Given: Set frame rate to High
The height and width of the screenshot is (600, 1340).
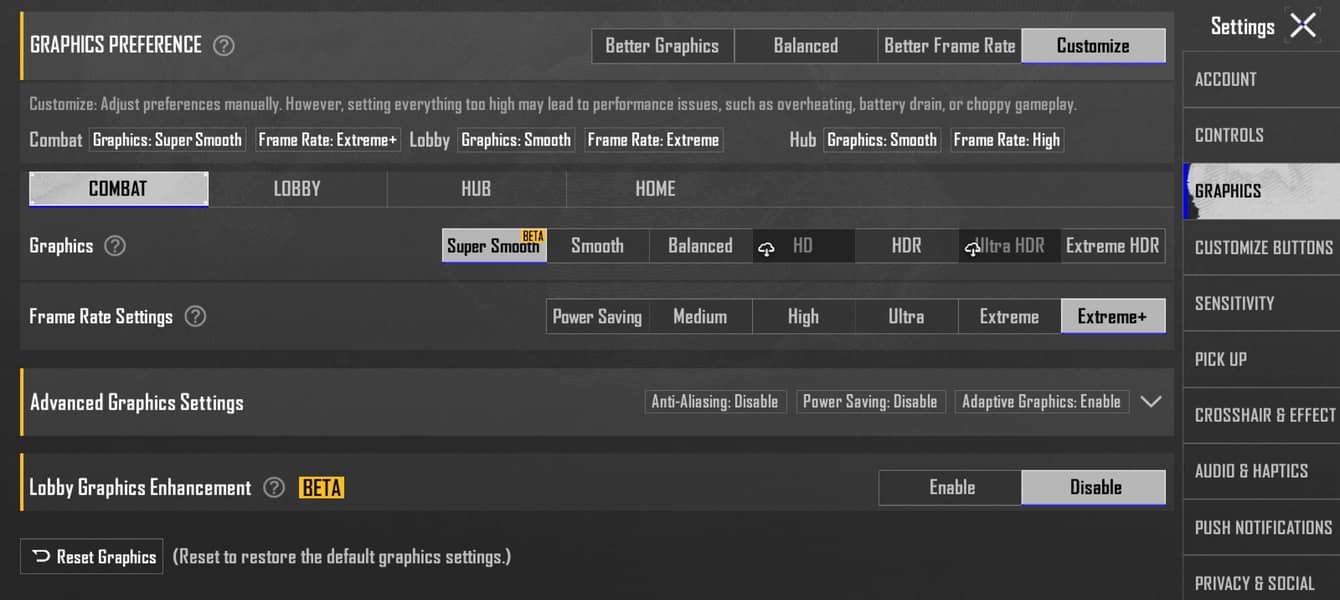Looking at the screenshot, I should (803, 317).
